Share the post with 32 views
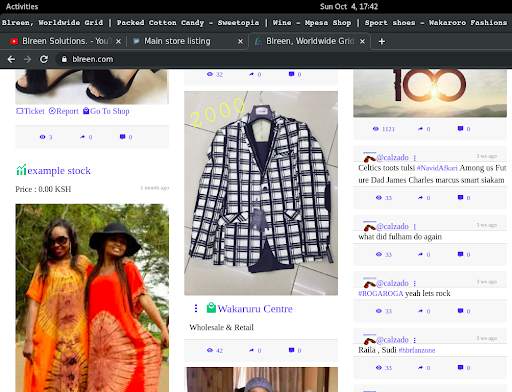Screen dimensions: 512x392 (x=251, y=74)
